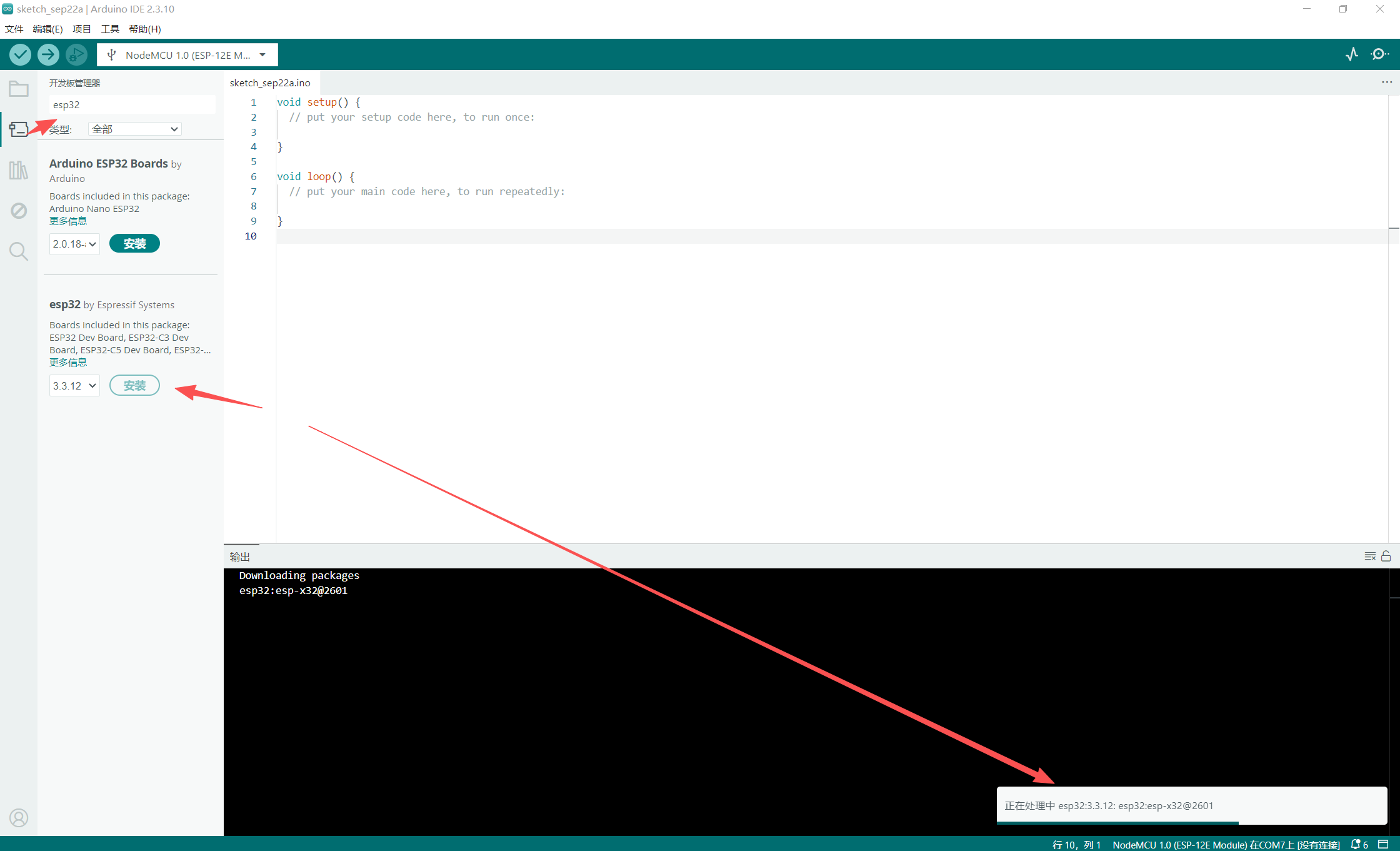Minimize the Arduino IDE window
The width and height of the screenshot is (1400, 851).
coord(1307,9)
